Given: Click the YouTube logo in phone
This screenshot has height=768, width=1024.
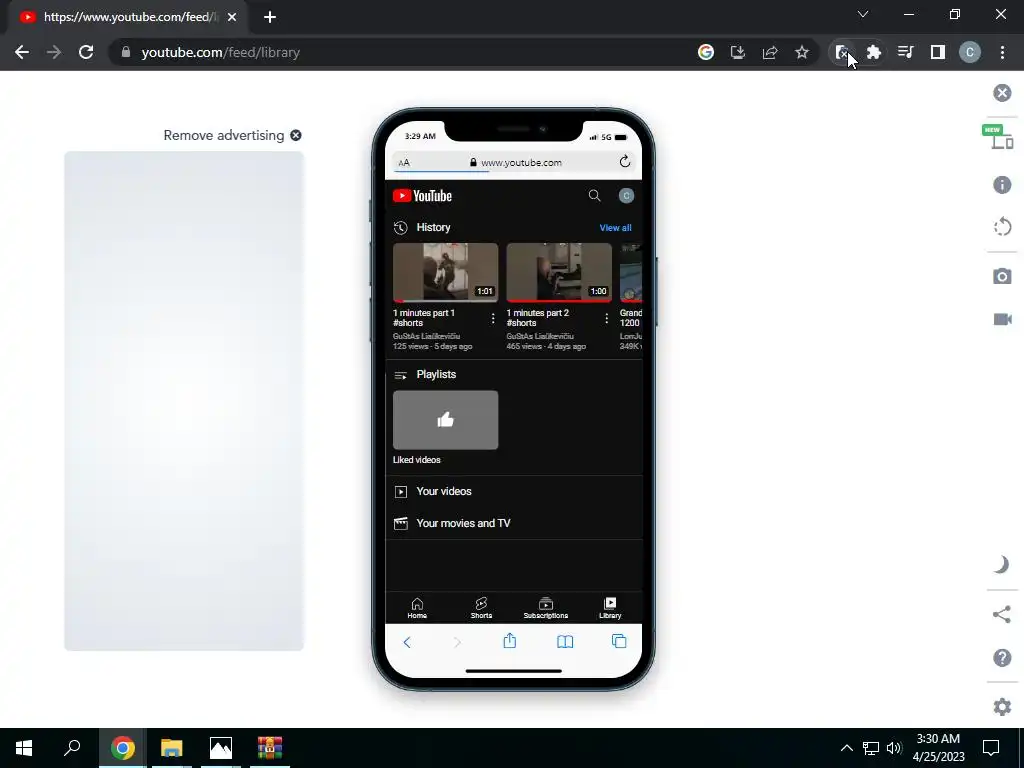Looking at the screenshot, I should 422,196.
